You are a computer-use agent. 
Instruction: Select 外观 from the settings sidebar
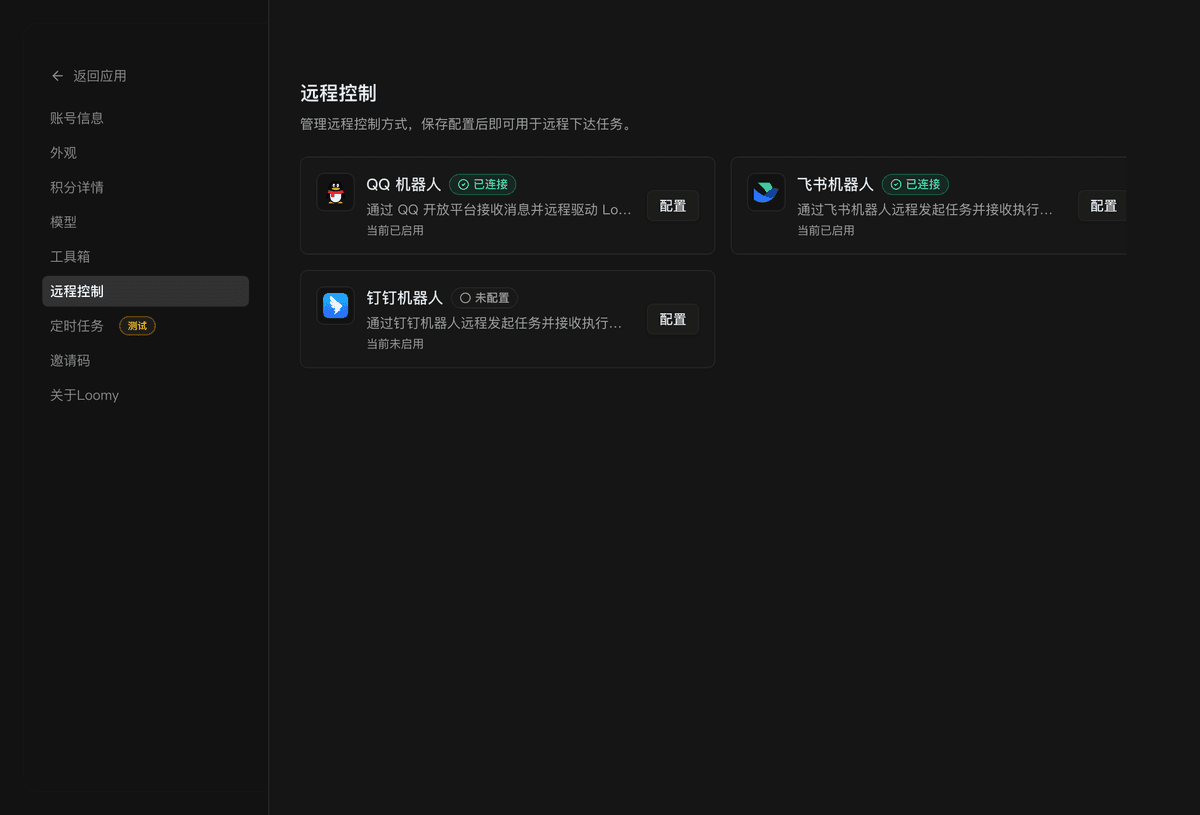[63, 152]
